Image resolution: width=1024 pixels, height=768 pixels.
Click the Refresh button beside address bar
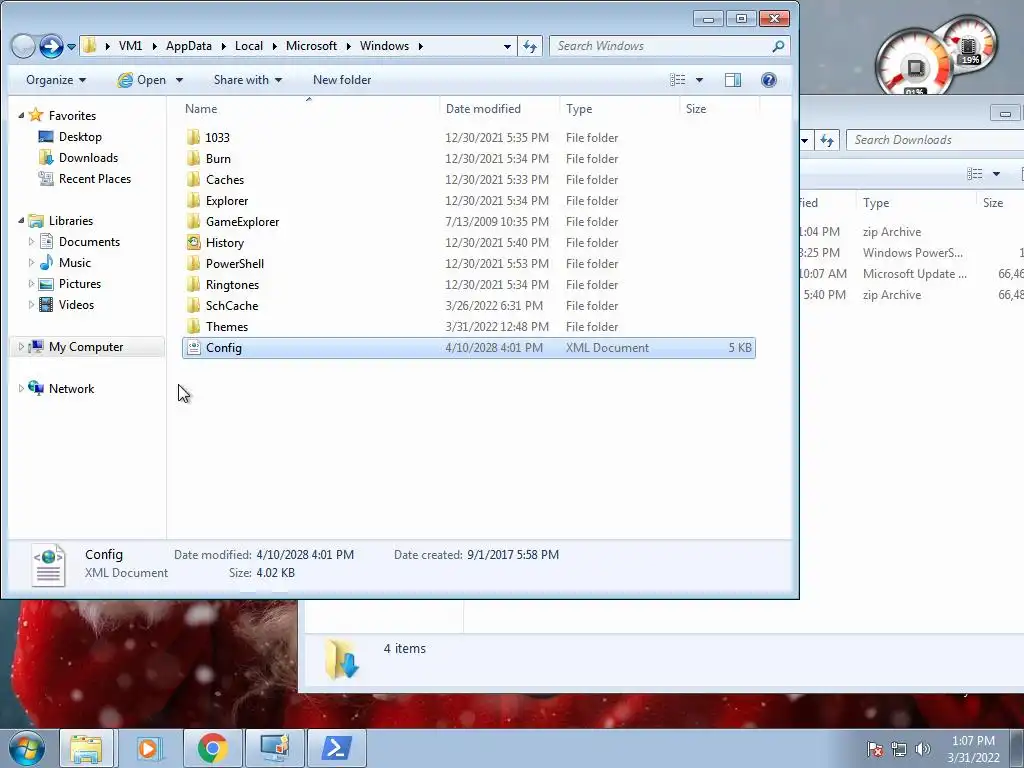pyautogui.click(x=530, y=46)
